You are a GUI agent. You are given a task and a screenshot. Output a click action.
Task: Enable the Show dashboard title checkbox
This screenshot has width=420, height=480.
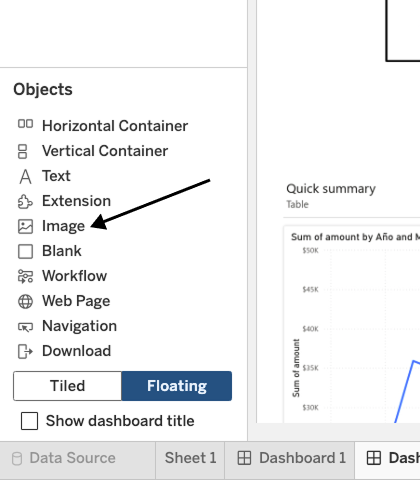coord(29,421)
